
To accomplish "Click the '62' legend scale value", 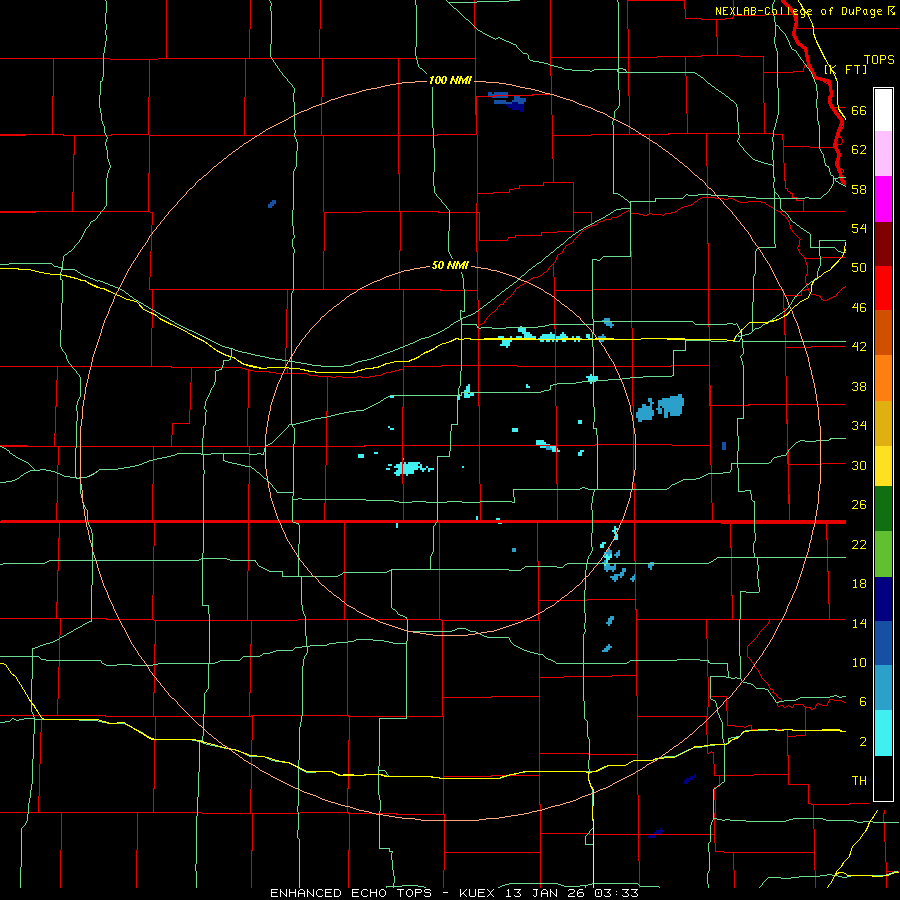I will point(859,150).
